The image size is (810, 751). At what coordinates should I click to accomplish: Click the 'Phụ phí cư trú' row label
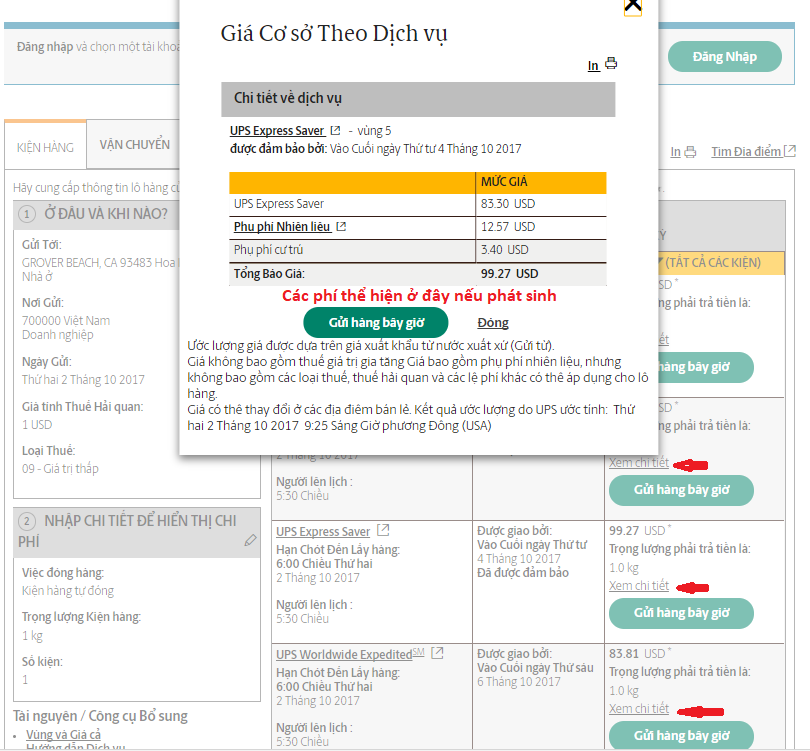tap(268, 250)
